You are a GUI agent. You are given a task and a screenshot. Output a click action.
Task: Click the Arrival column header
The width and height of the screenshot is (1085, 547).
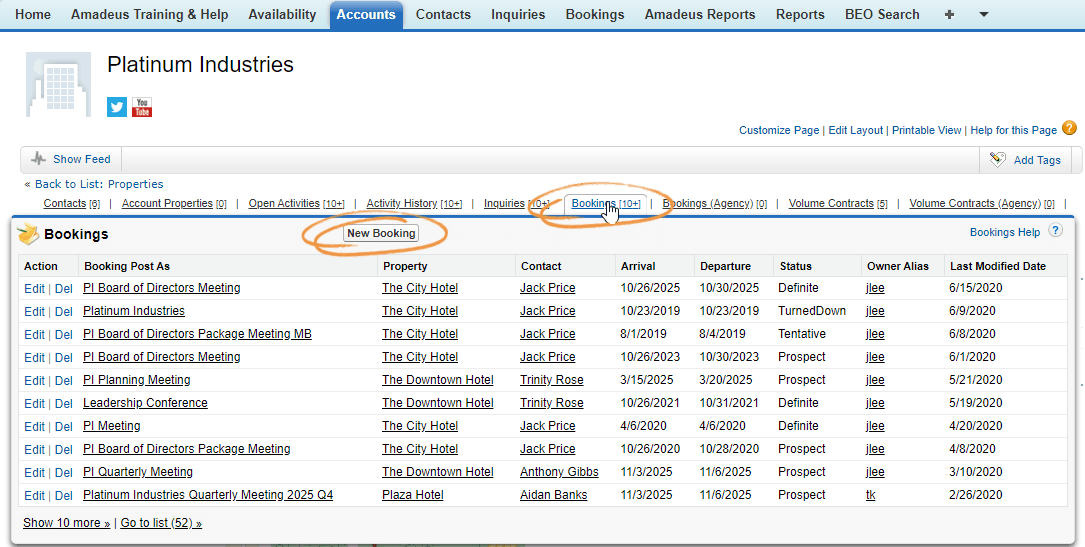click(638, 266)
